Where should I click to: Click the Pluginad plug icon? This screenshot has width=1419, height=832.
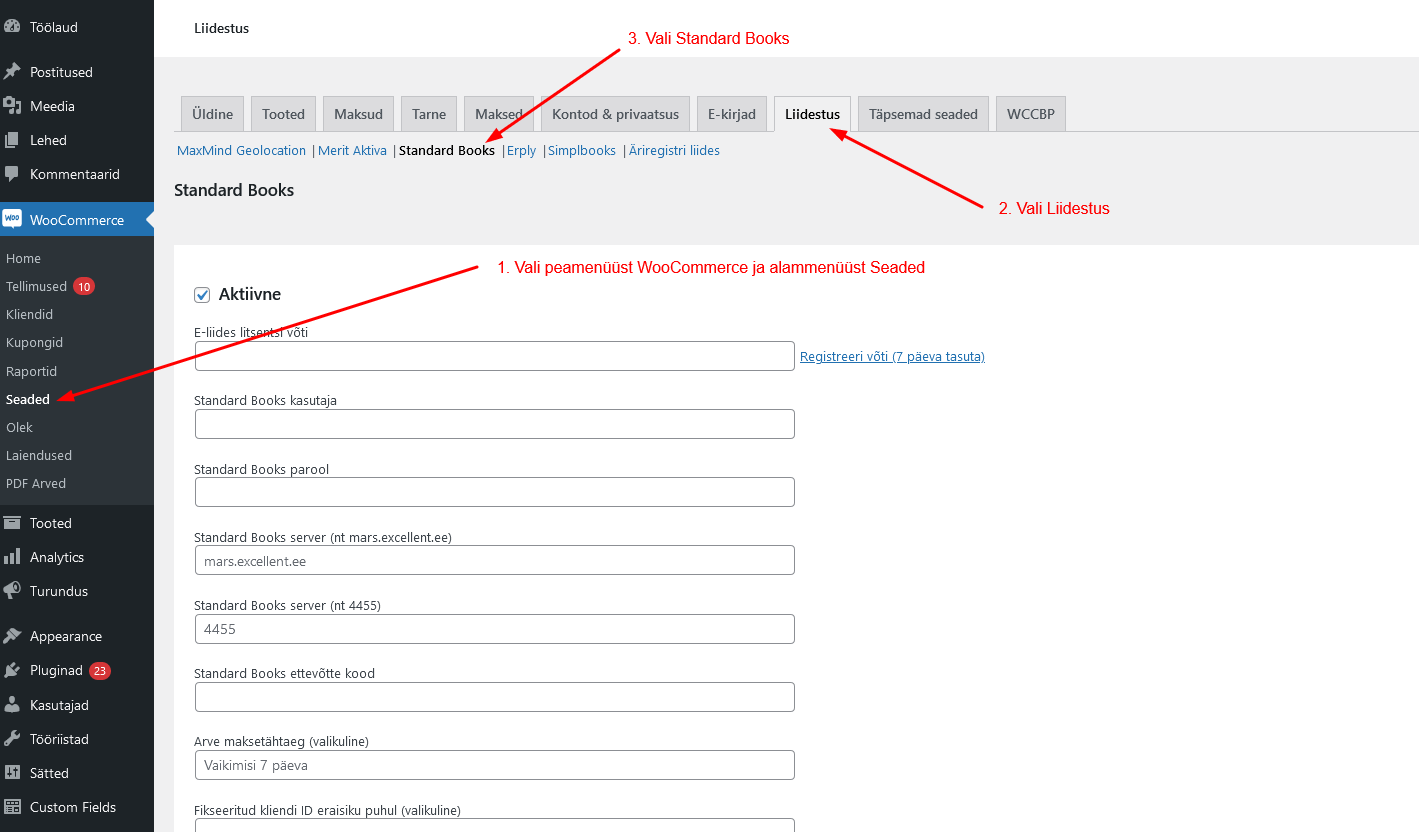(x=12, y=670)
